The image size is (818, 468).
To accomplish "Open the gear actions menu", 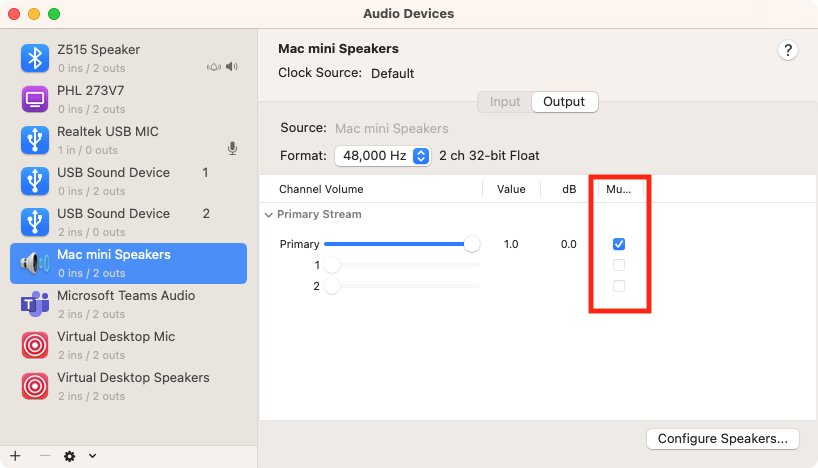I will point(69,456).
